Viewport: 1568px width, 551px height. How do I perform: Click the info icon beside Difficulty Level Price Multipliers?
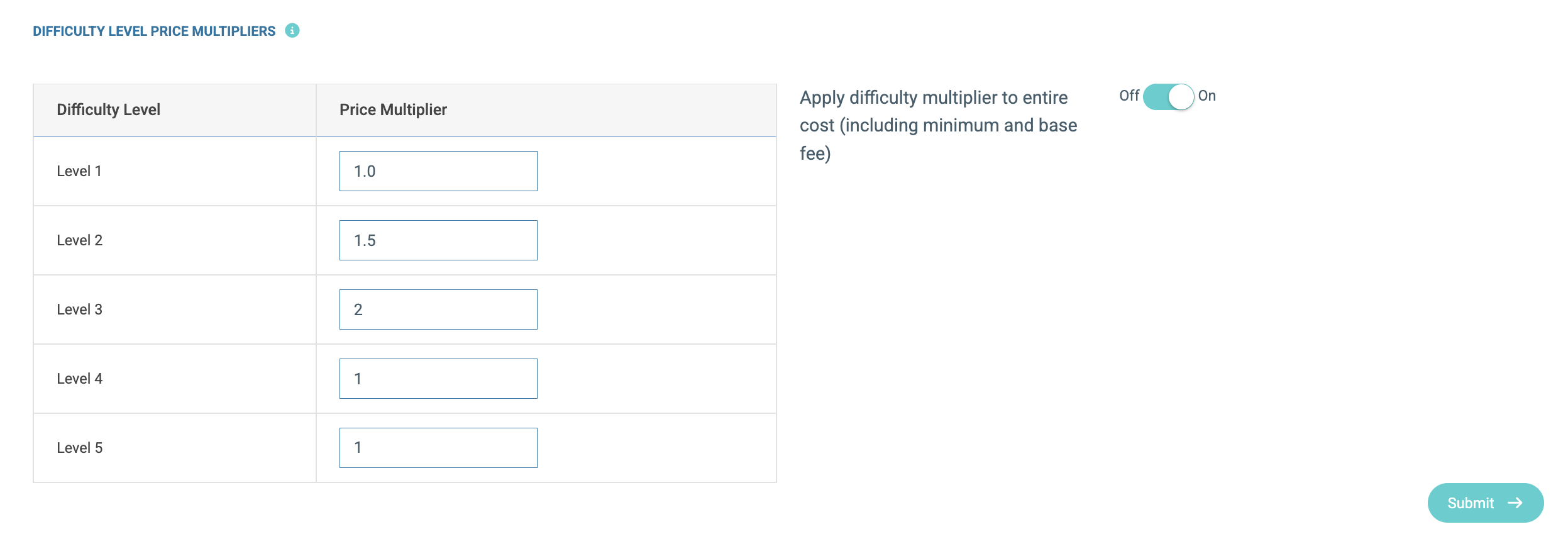pos(292,30)
